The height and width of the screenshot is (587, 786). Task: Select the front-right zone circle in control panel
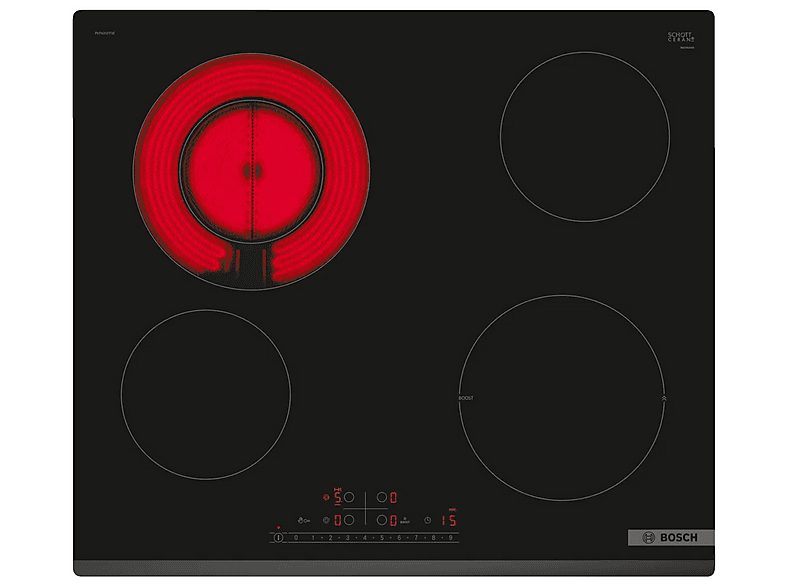(382, 520)
